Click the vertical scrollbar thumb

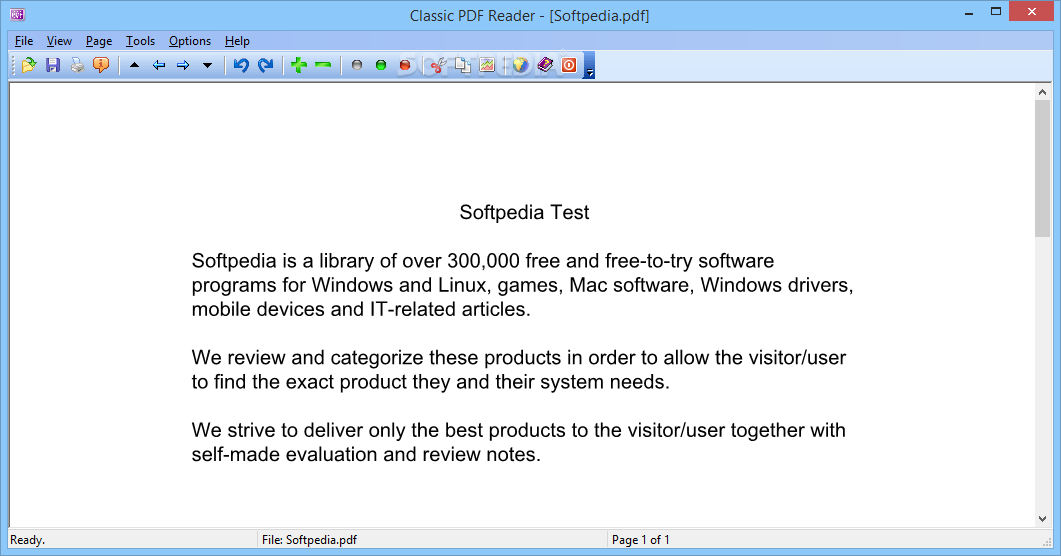(x=1042, y=168)
